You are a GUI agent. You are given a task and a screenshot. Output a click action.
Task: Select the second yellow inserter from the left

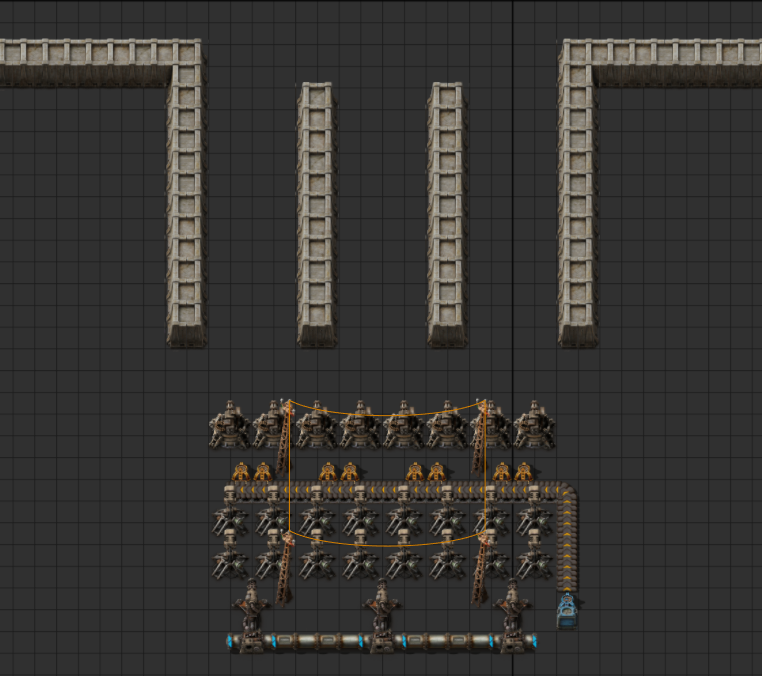point(262,471)
